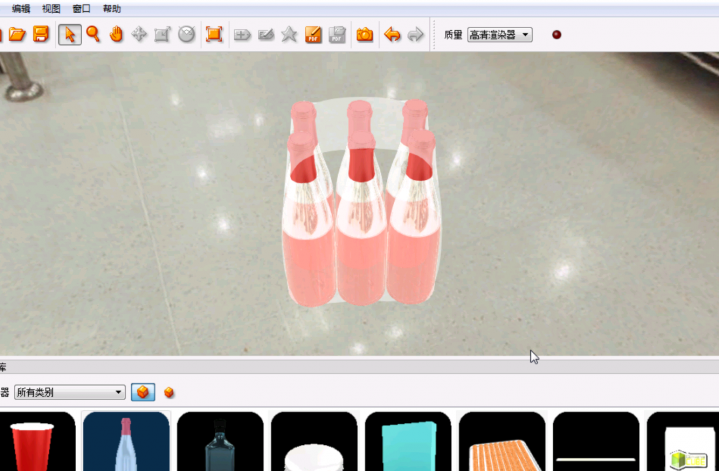Screen dimensions: 719x471
Task: Open the 帮助 menu
Action: (112, 8)
